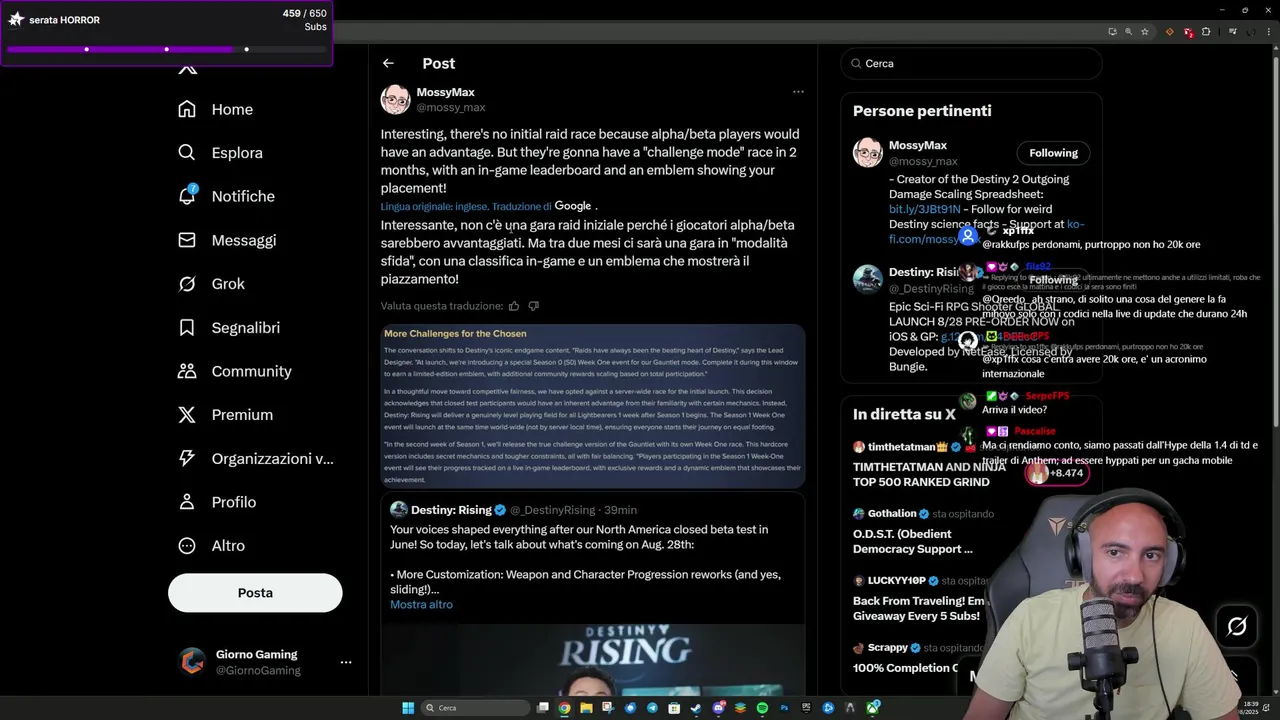Click the Valuta questa traduzione label
This screenshot has height=720, width=1280.
coord(441,306)
